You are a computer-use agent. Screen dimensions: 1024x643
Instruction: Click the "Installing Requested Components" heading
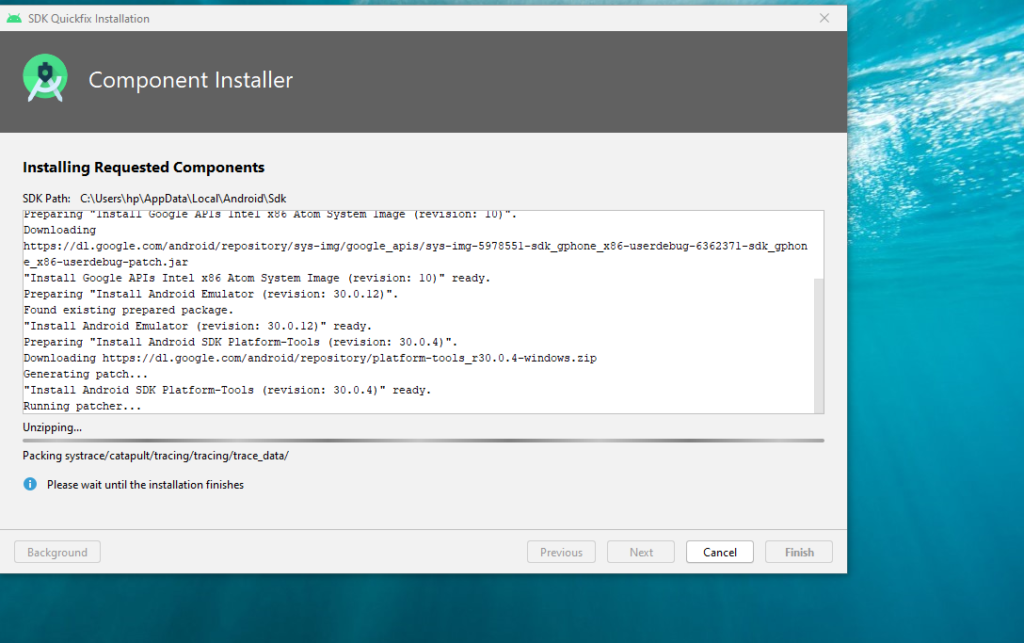pyautogui.click(x=143, y=167)
